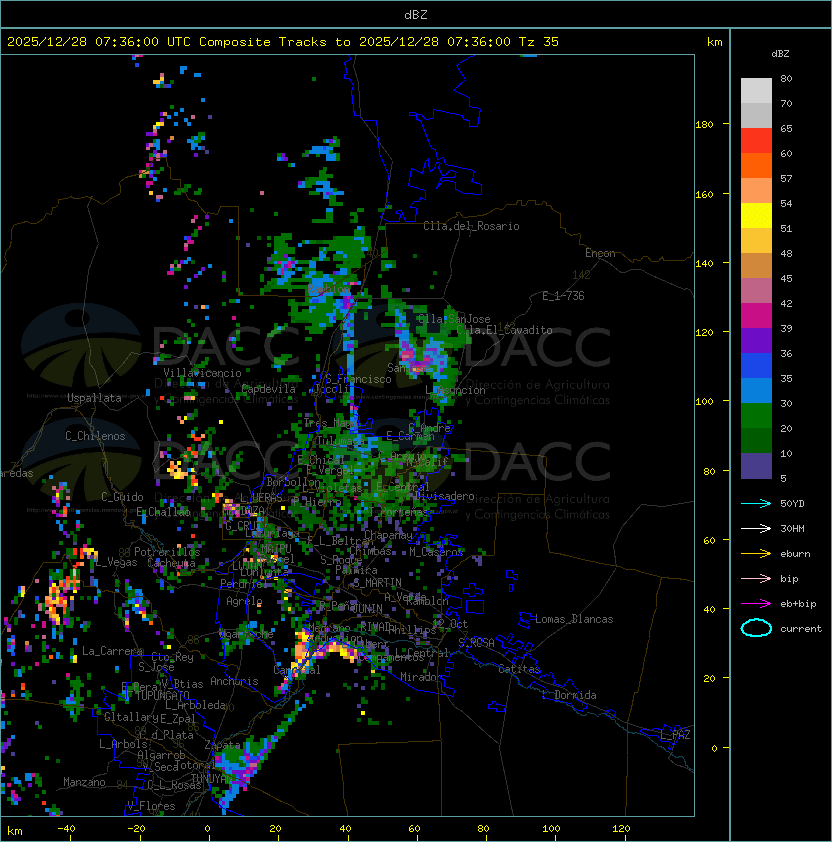Click the 'Agrelo' map label
Image resolution: width=832 pixels, height=842 pixels.
click(244, 601)
